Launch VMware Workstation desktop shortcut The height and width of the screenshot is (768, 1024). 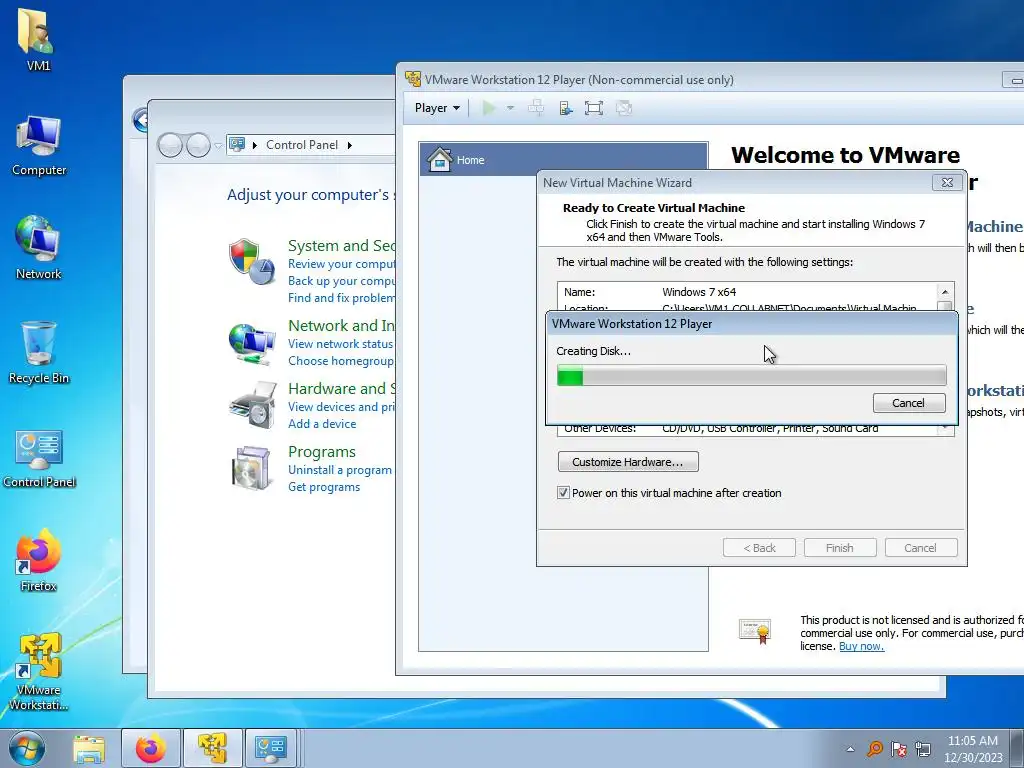pos(39,671)
